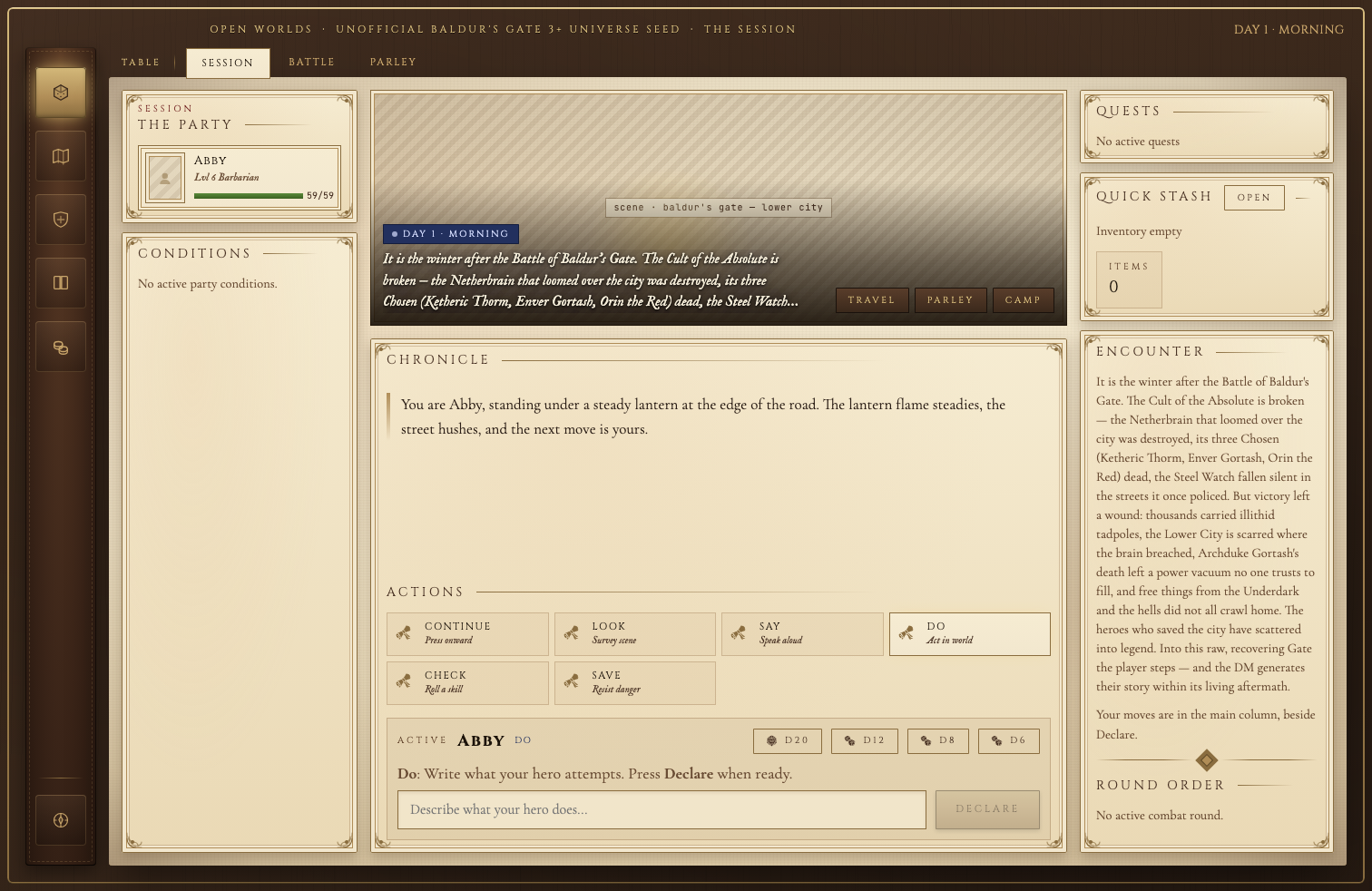Click the scene location label
1372x891 pixels.
[x=719, y=208]
